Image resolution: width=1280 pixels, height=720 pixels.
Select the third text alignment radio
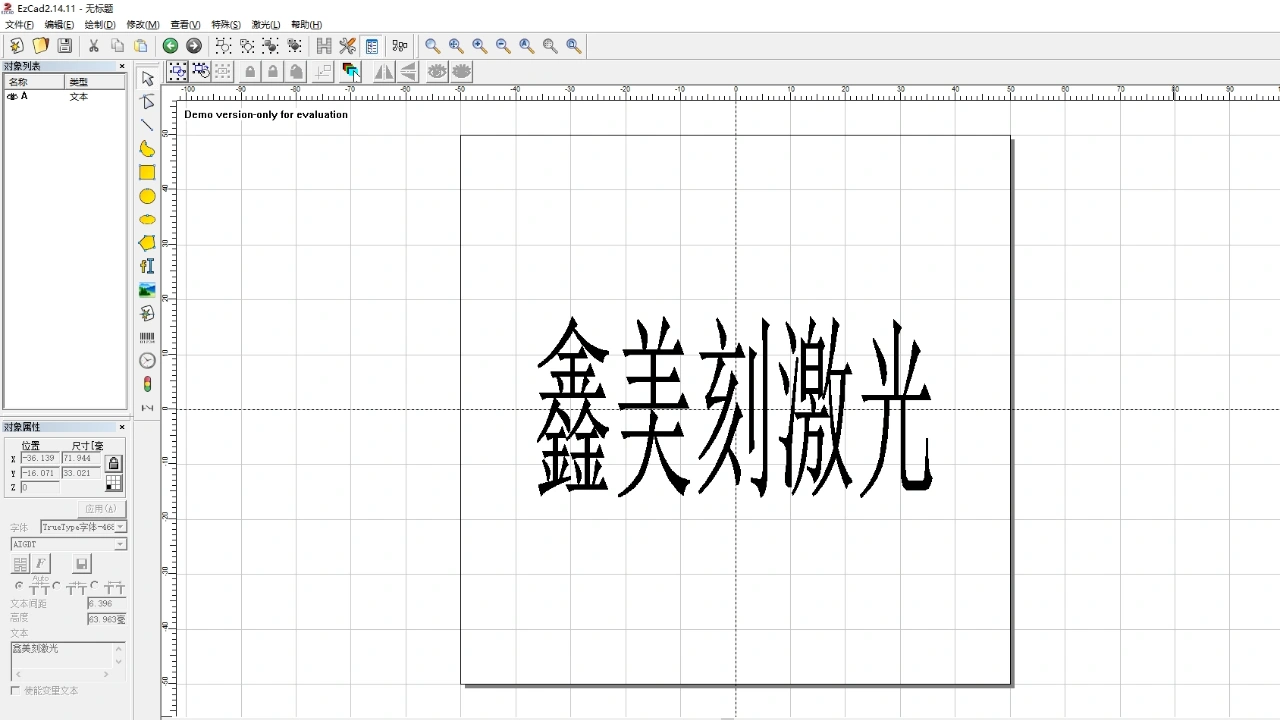coord(95,585)
